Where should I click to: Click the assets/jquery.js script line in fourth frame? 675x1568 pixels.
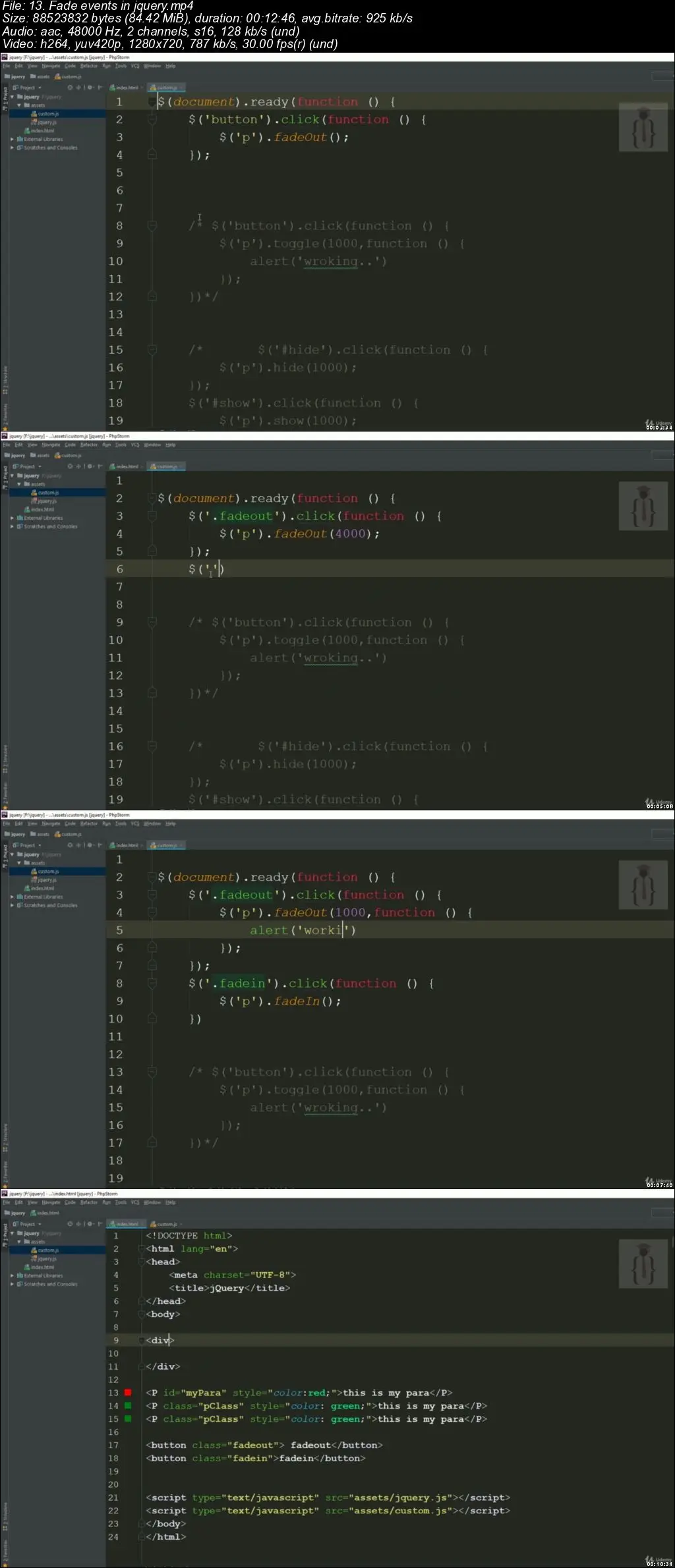click(328, 1498)
